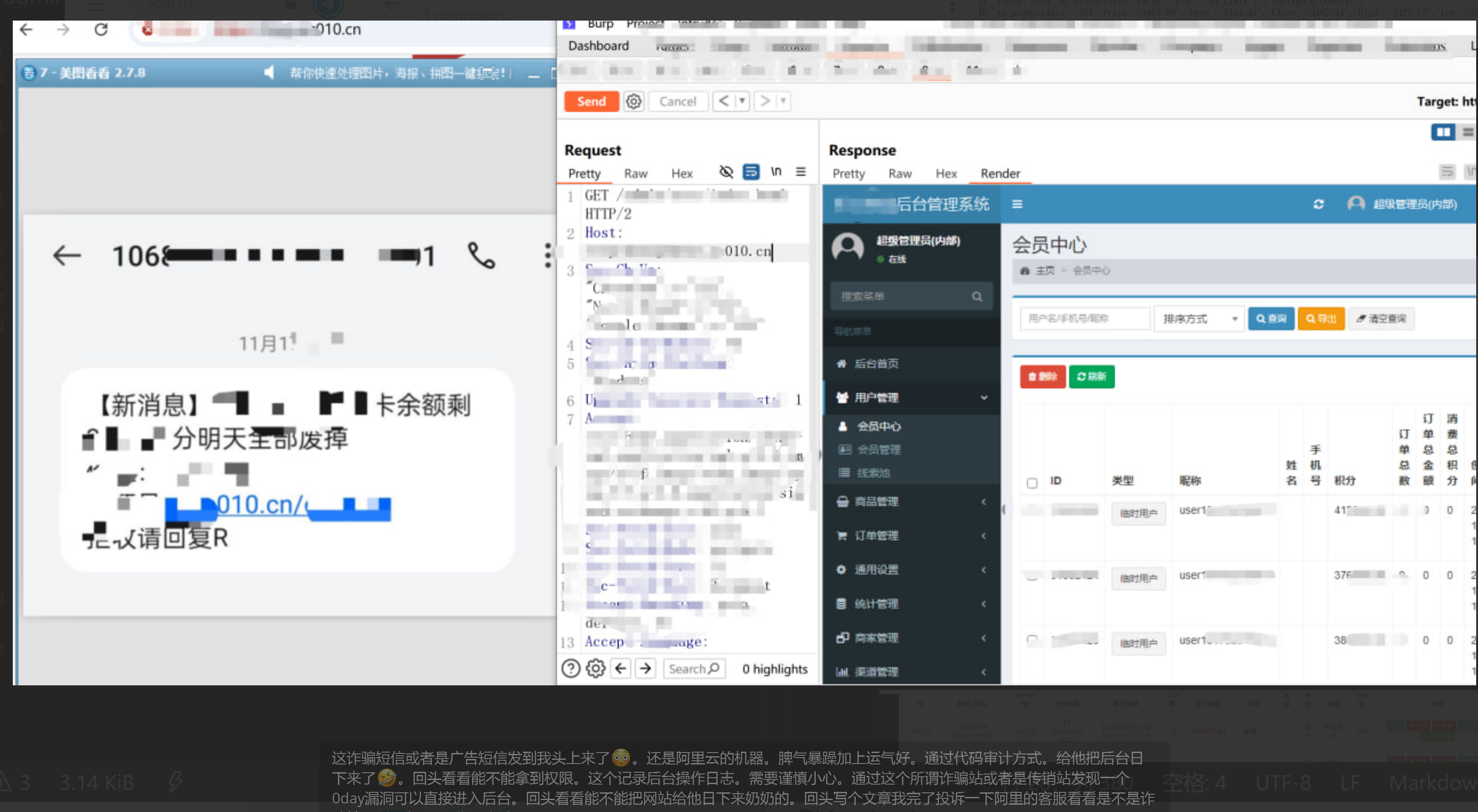
Task: Click the Search field in Request footer
Action: [x=694, y=668]
